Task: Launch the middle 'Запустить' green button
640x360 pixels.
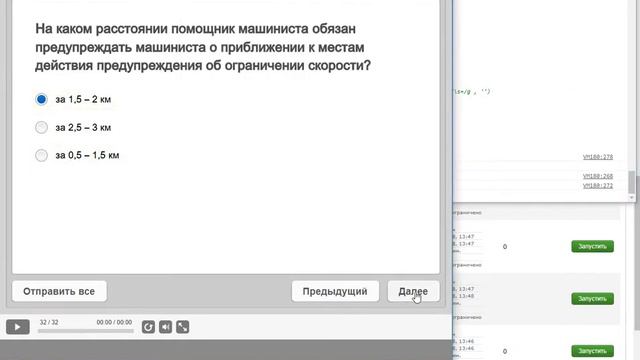Action: [592, 298]
